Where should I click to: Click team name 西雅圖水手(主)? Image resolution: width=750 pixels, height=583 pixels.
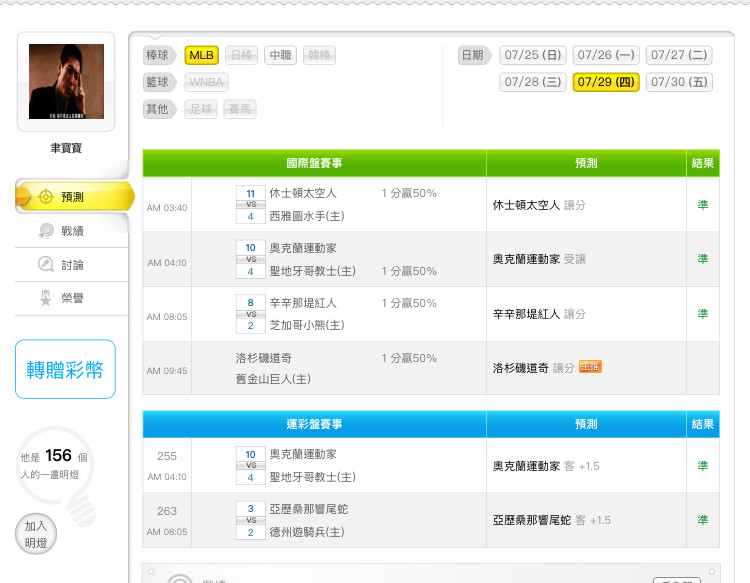click(x=307, y=216)
